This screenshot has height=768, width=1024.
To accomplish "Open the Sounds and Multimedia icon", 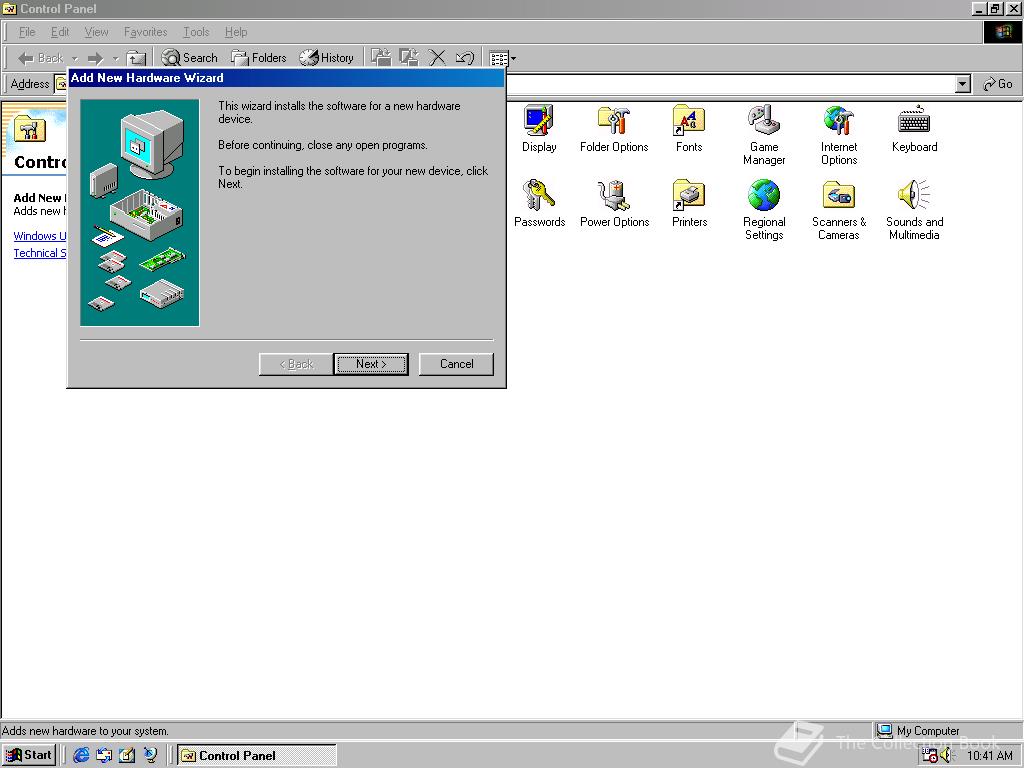I will click(x=914, y=210).
